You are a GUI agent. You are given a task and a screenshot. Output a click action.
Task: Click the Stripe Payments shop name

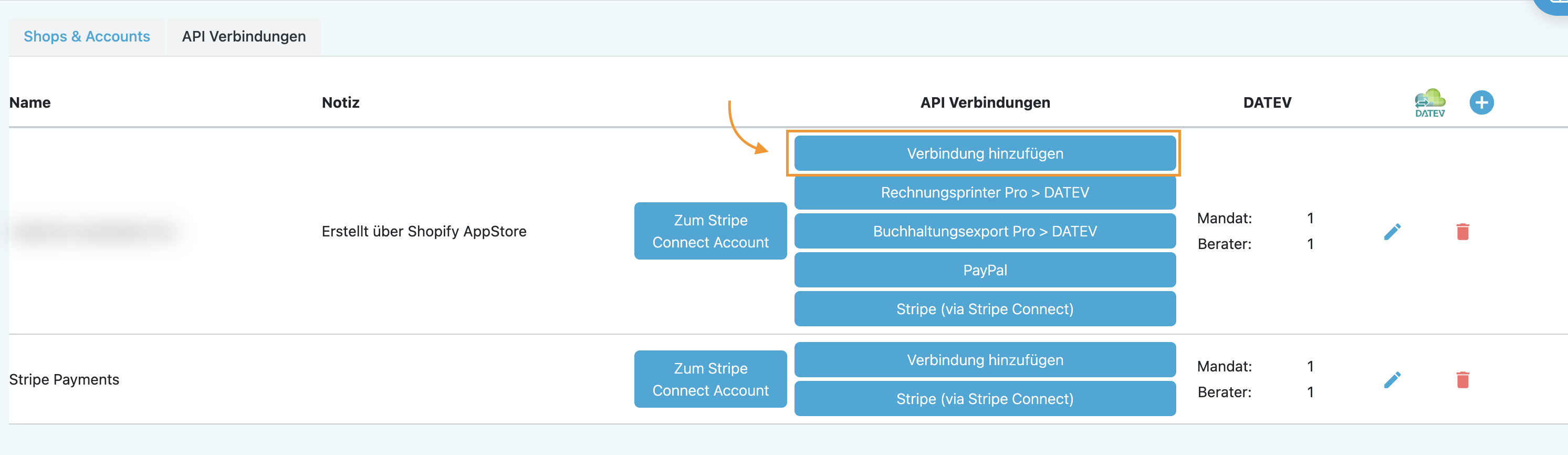[64, 379]
